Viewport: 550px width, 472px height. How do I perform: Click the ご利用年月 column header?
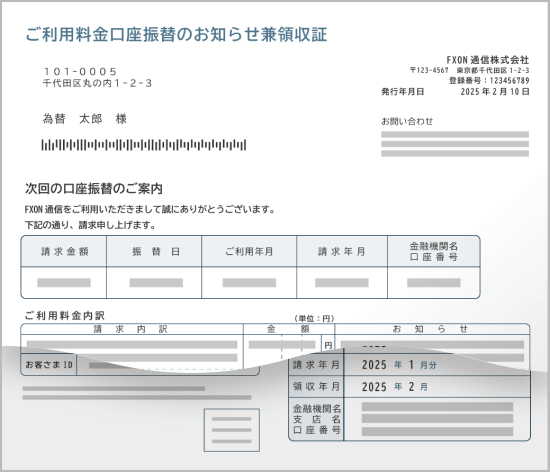pyautogui.click(x=249, y=251)
